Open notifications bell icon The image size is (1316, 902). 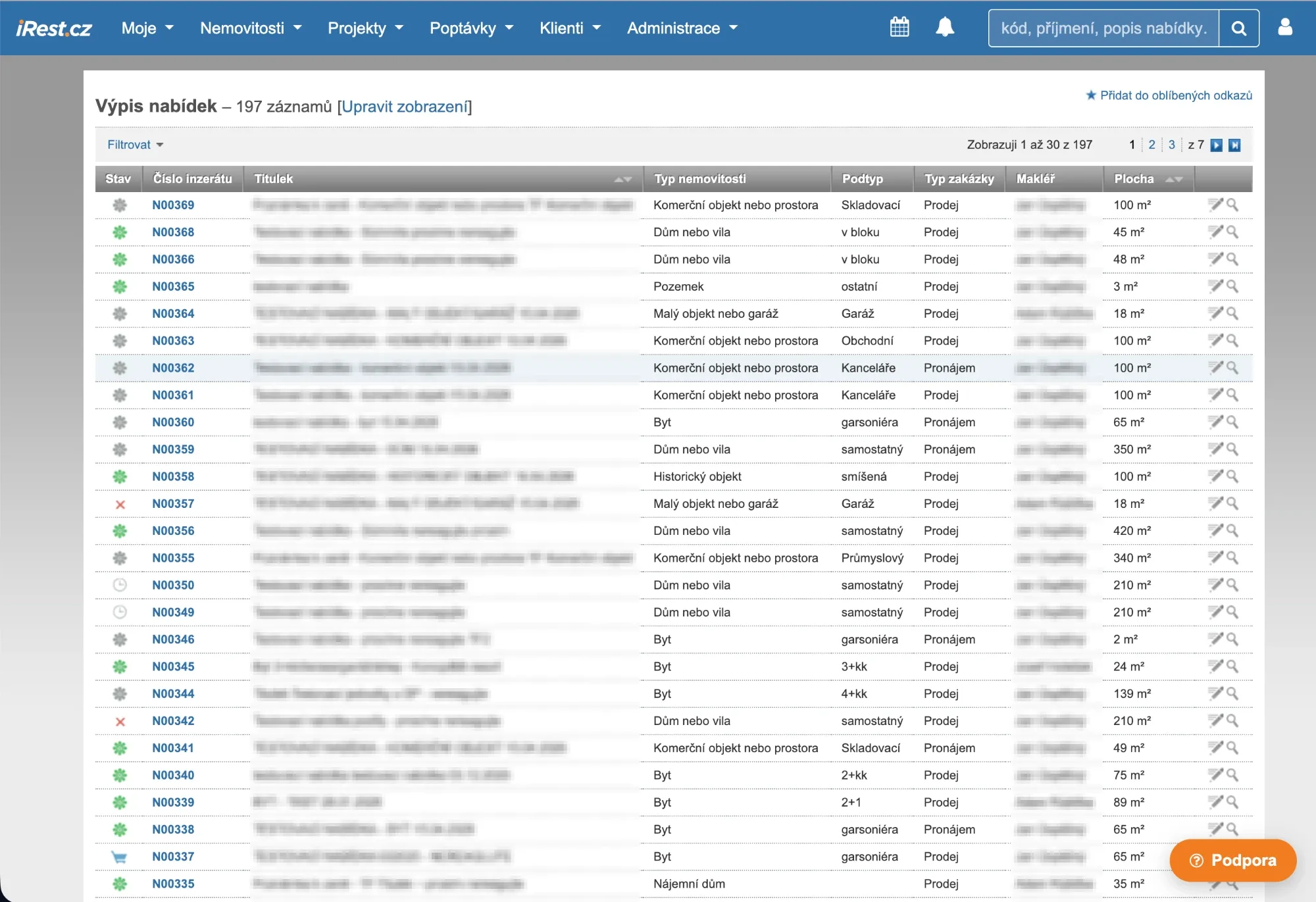click(945, 28)
